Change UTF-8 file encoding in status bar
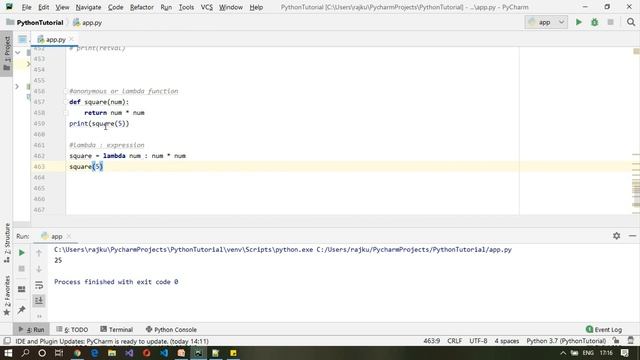 (x=478, y=341)
